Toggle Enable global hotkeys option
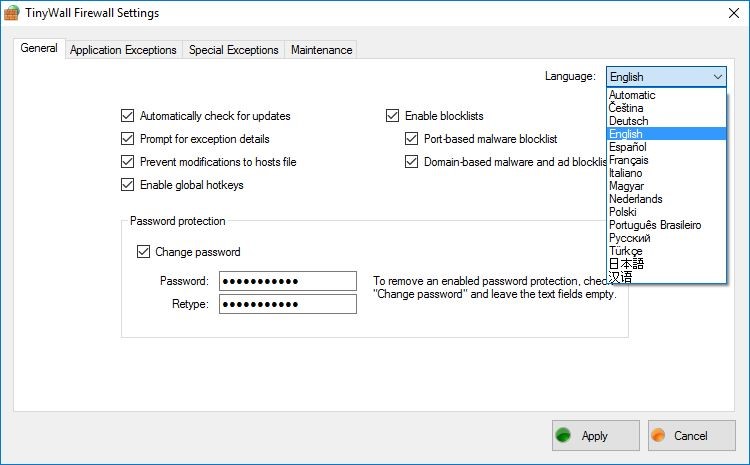Viewport: 750px width, 465px height. [127, 185]
